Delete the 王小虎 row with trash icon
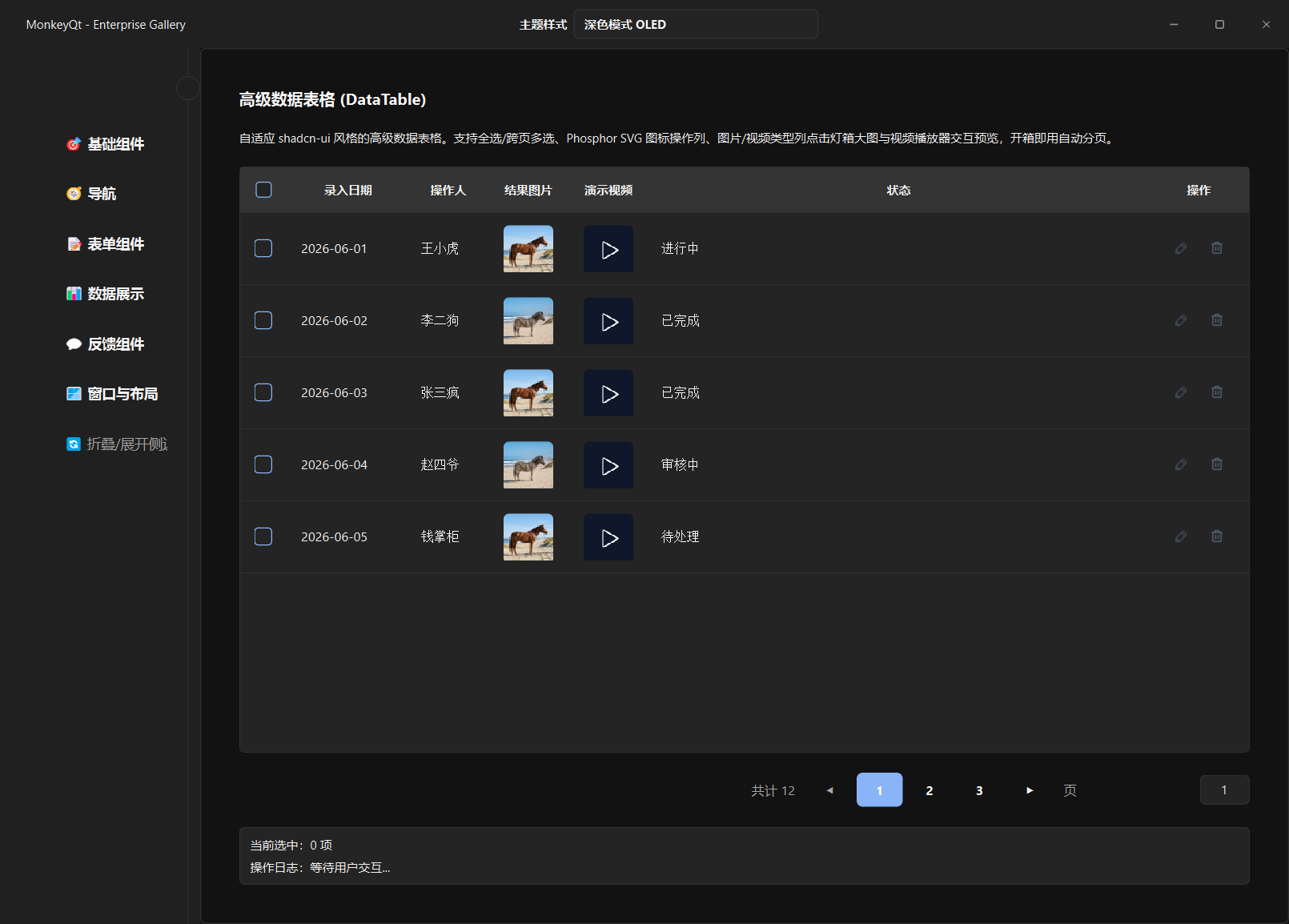The height and width of the screenshot is (924, 1289). coord(1217,248)
